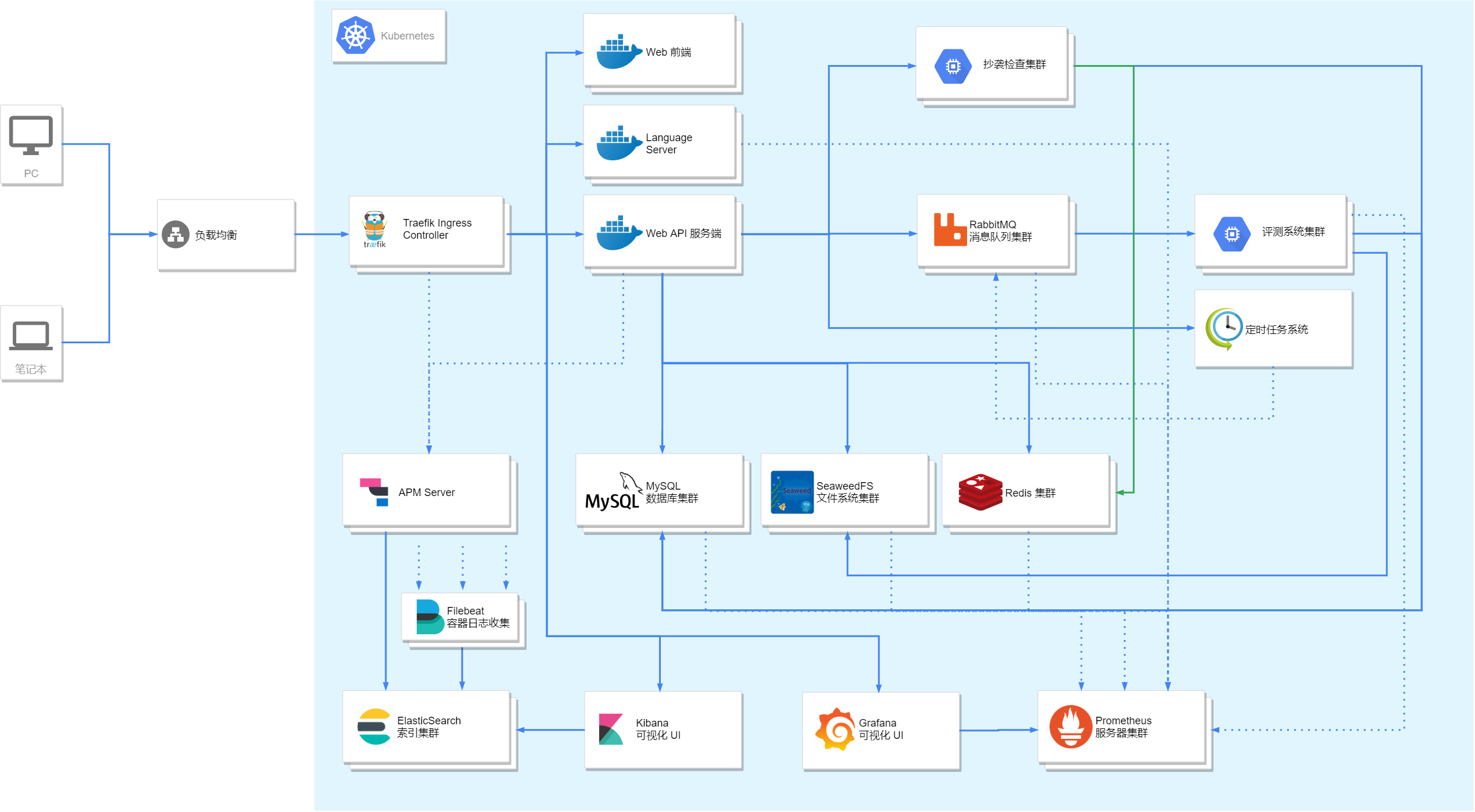The image size is (1475, 812).
Task: Click the Redis red stack logo
Action: tap(980, 493)
